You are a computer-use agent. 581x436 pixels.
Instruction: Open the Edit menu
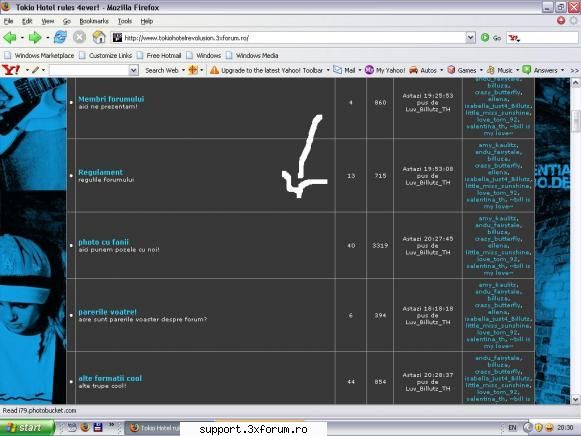point(27,21)
